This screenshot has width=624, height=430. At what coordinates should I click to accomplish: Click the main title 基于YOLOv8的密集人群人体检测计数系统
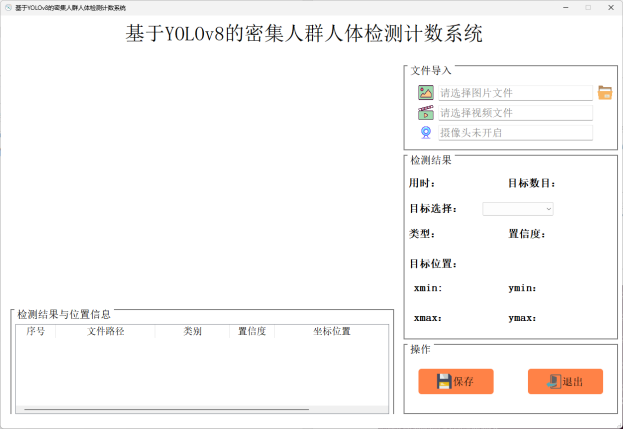[x=304, y=33]
